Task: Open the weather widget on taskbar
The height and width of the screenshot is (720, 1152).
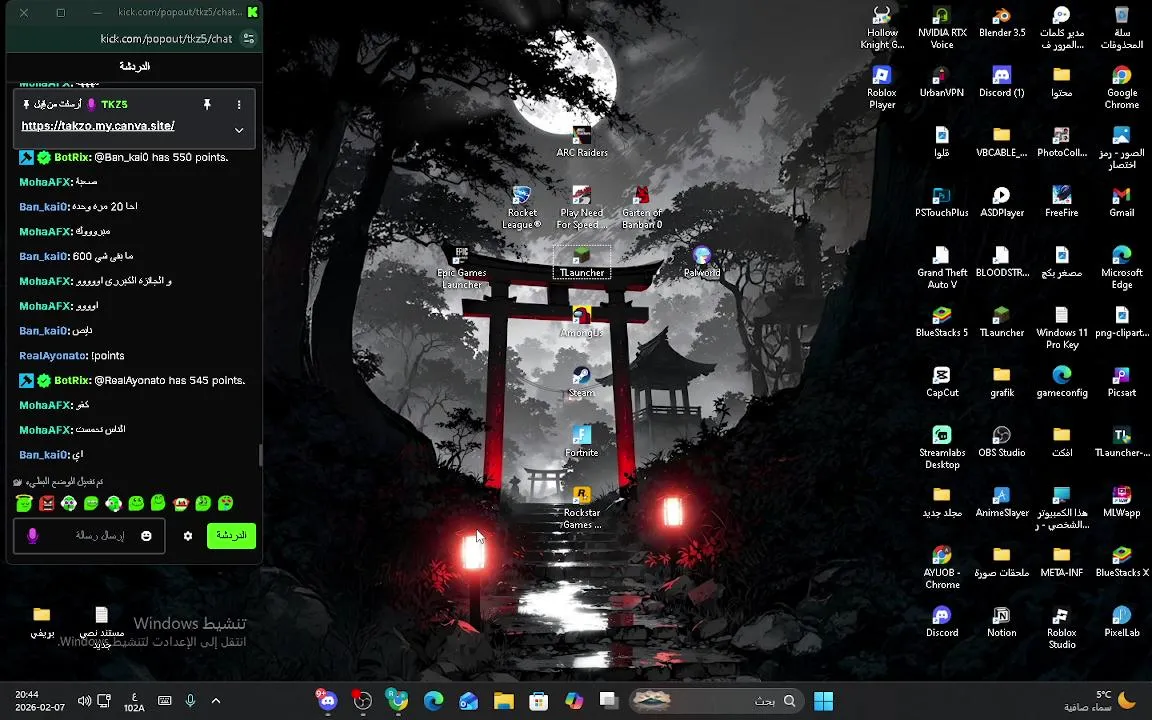Action: 1099,701
